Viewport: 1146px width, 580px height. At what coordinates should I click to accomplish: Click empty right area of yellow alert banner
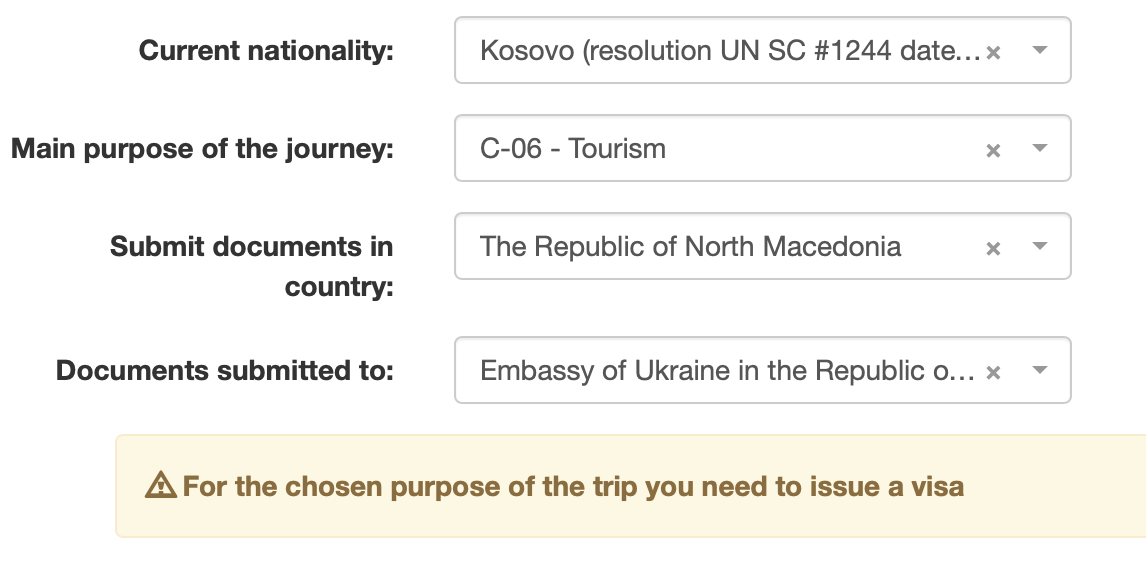coord(1060,487)
